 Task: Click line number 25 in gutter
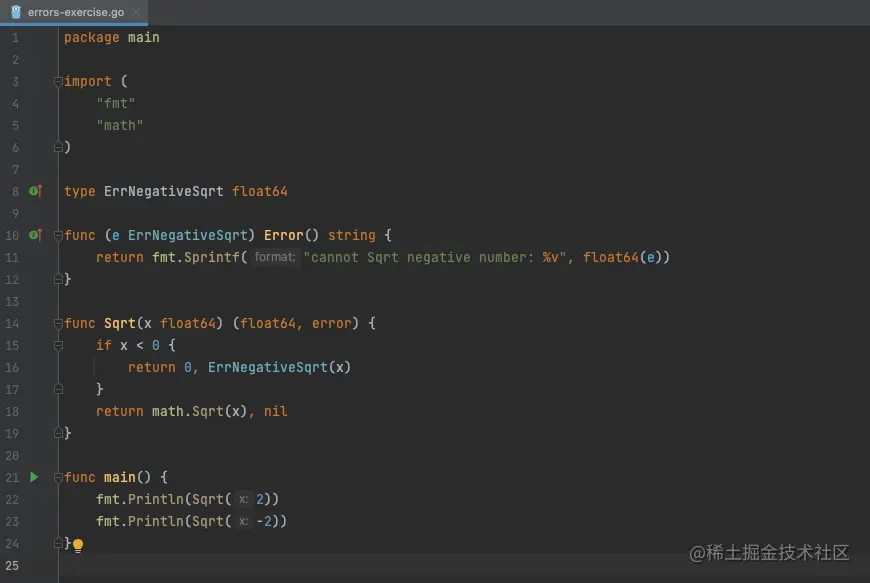[x=12, y=565]
